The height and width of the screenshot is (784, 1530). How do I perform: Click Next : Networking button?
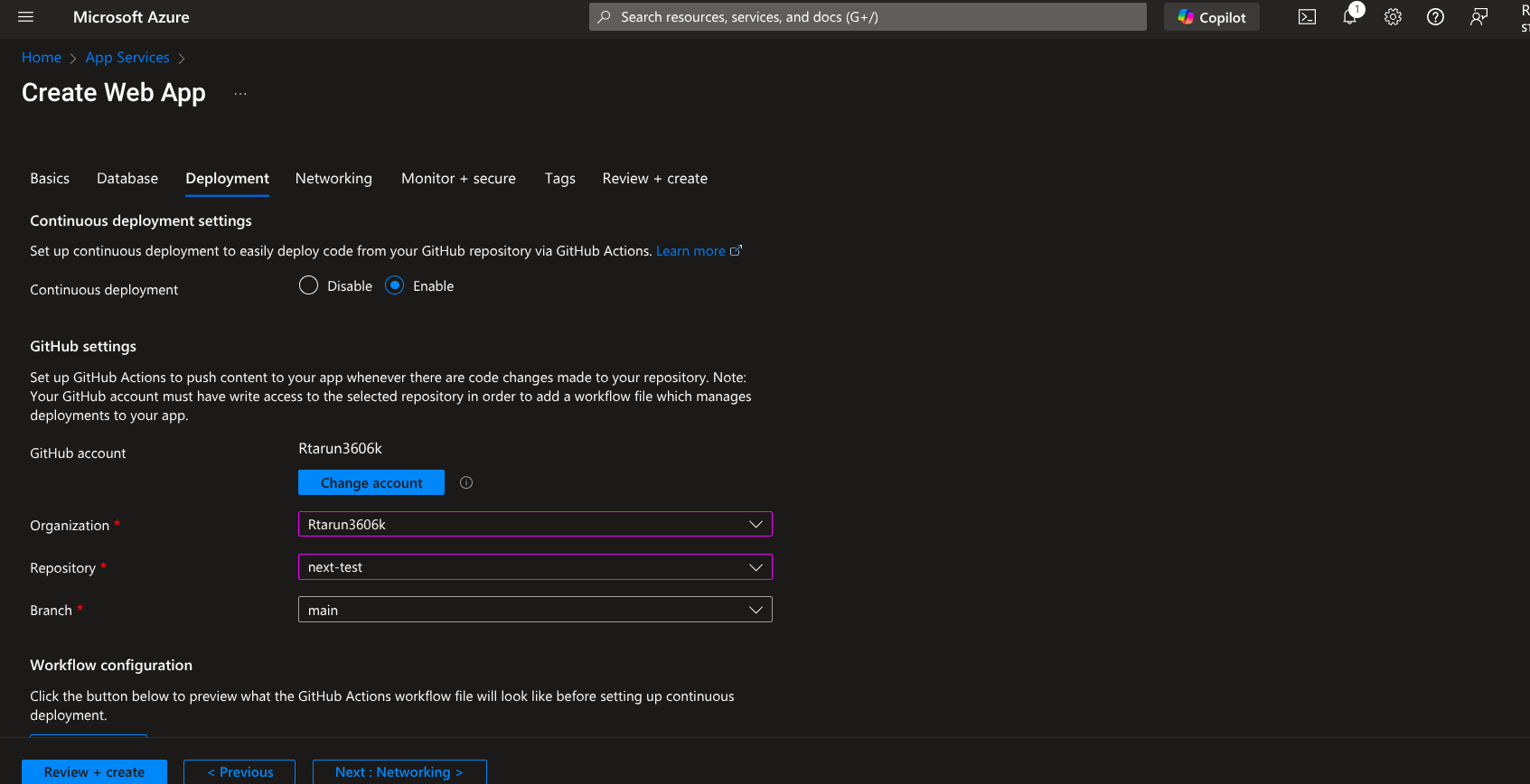click(x=399, y=772)
